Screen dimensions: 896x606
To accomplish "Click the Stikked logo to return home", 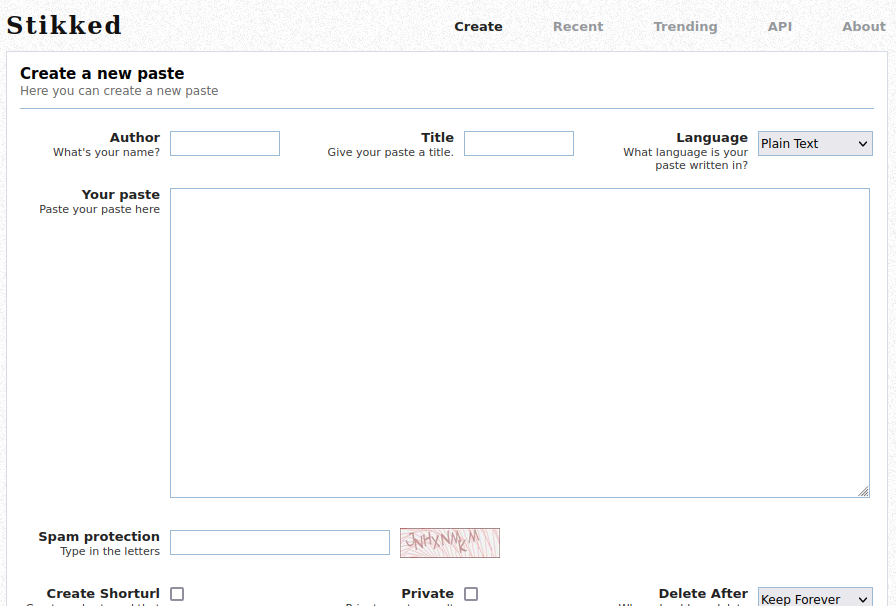I will click(63, 24).
